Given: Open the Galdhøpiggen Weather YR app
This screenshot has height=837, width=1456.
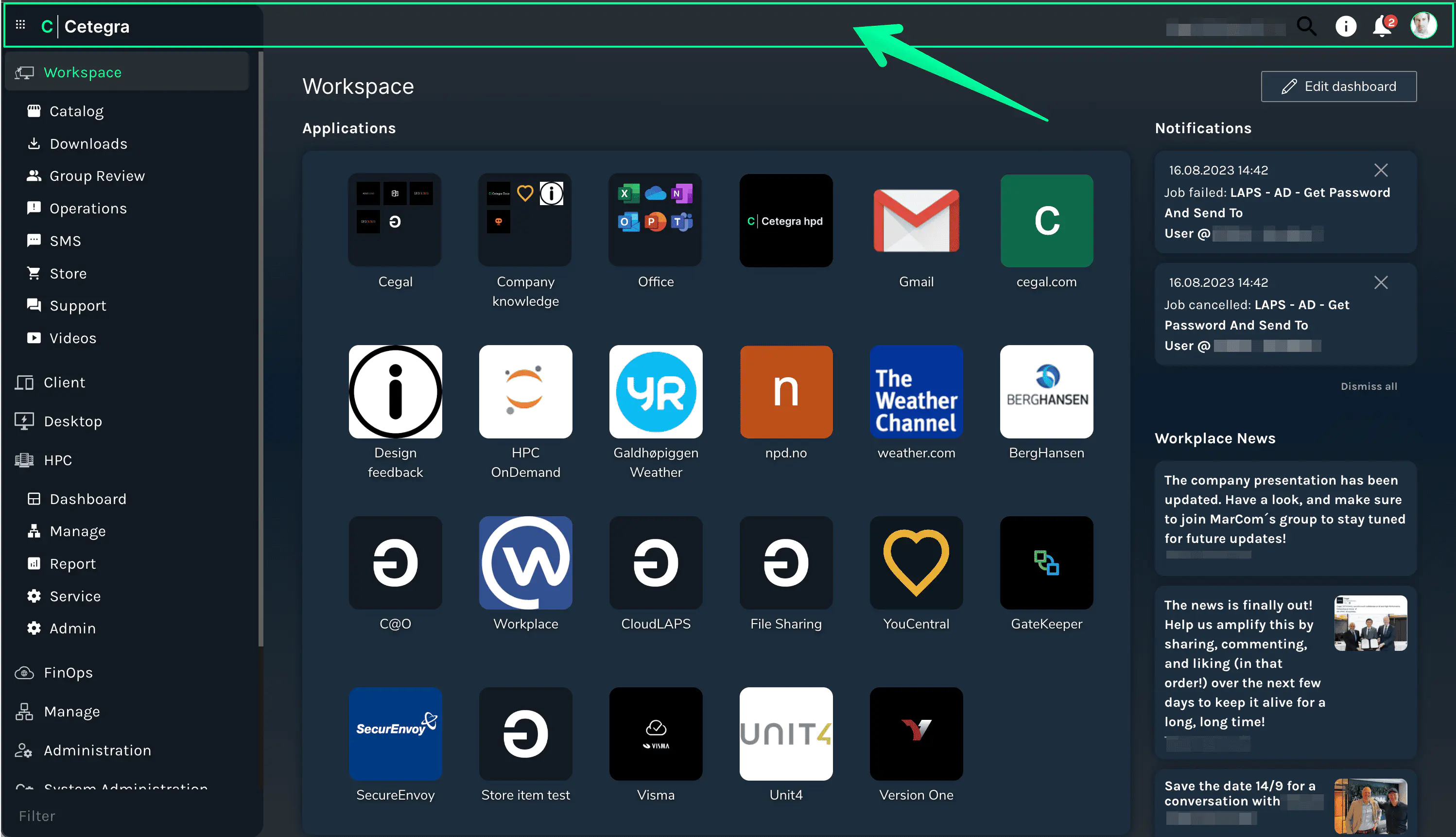Looking at the screenshot, I should [x=656, y=392].
